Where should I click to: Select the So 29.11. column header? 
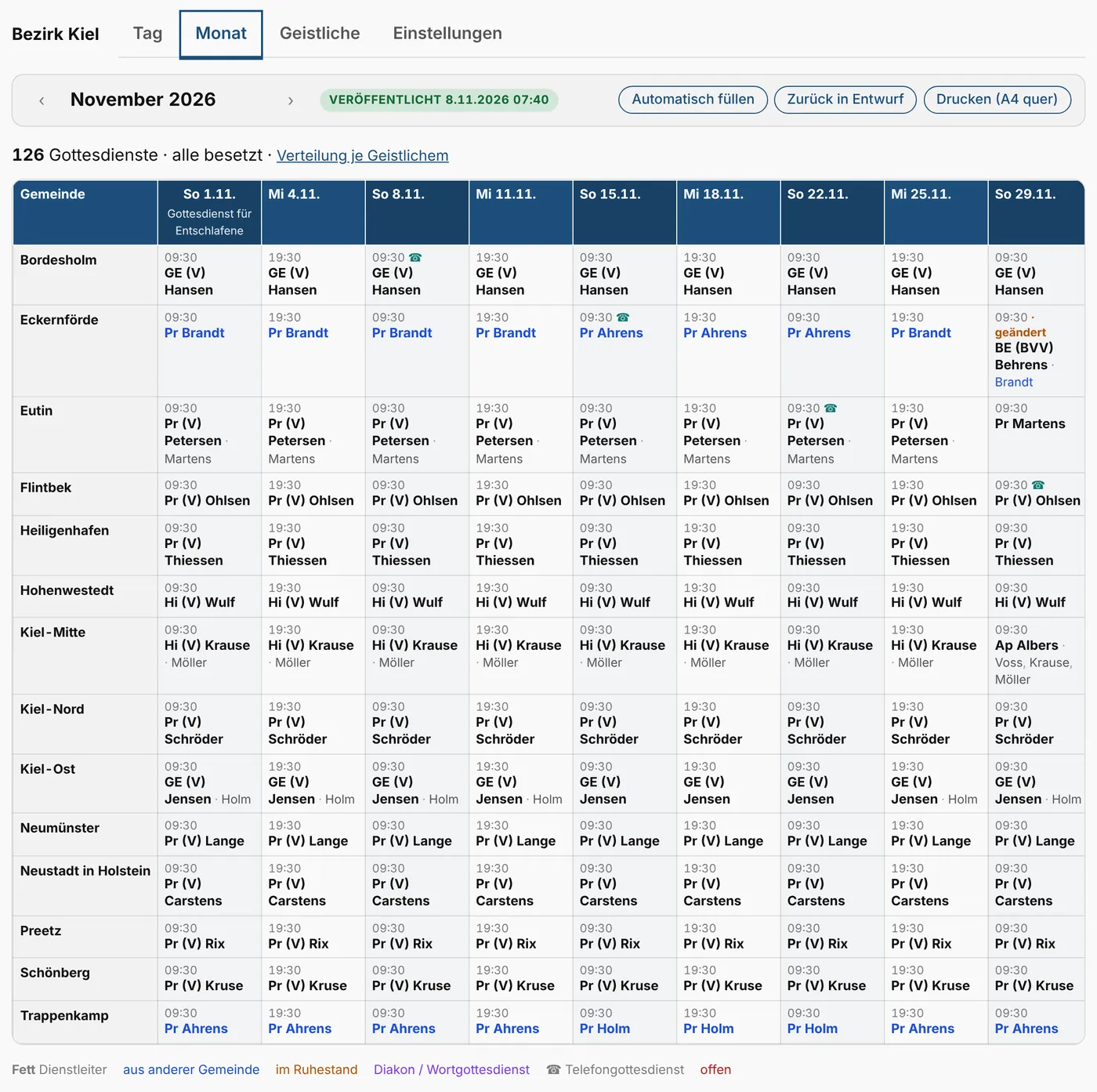[x=1036, y=212]
